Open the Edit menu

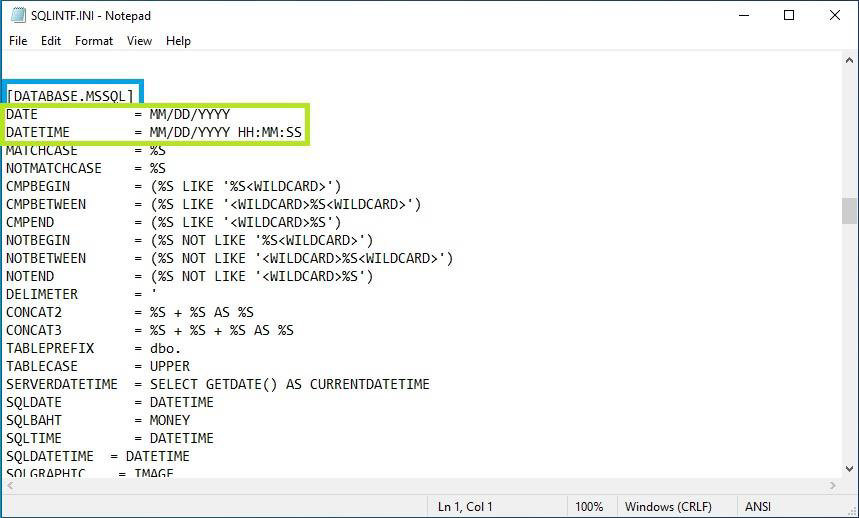pos(51,41)
